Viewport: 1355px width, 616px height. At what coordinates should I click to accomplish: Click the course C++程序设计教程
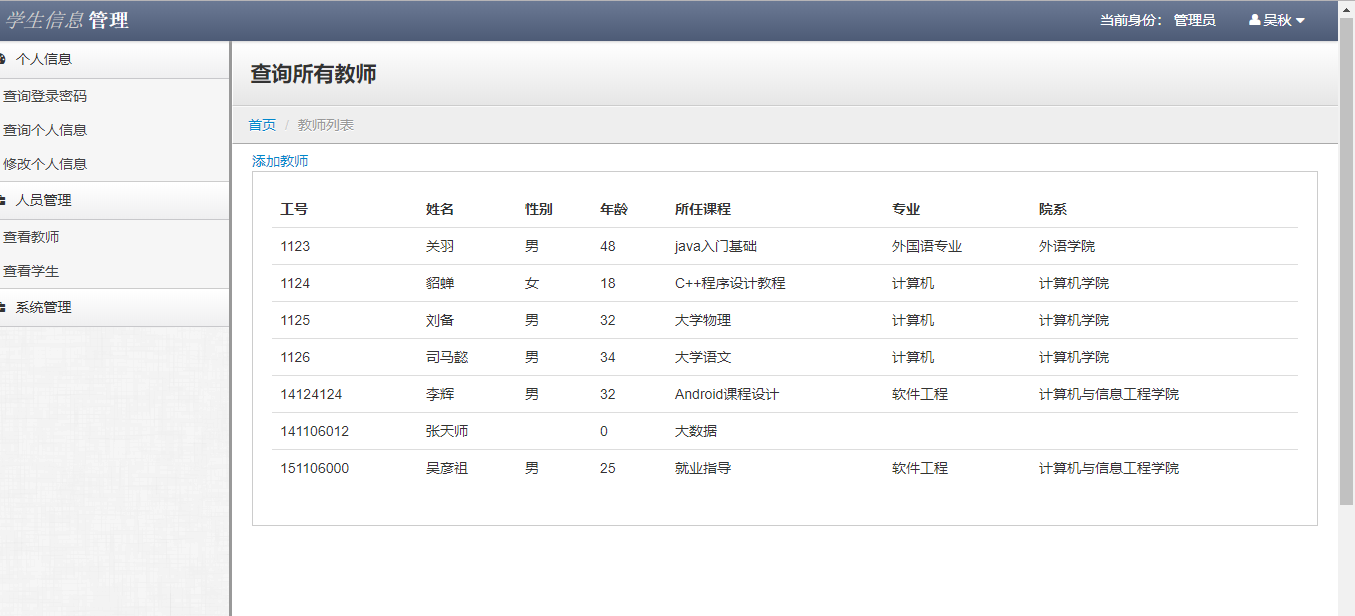click(730, 283)
